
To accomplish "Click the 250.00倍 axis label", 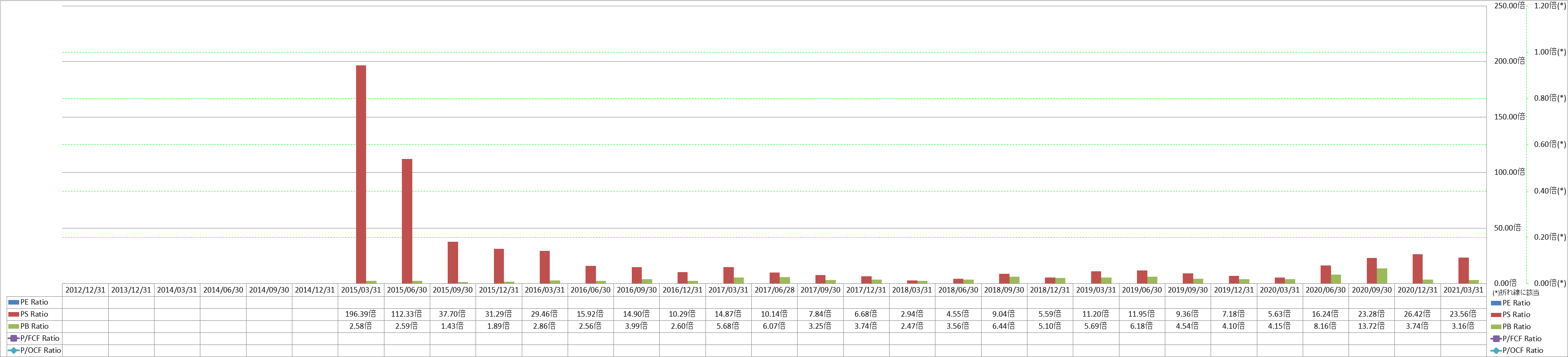I will [1510, 6].
